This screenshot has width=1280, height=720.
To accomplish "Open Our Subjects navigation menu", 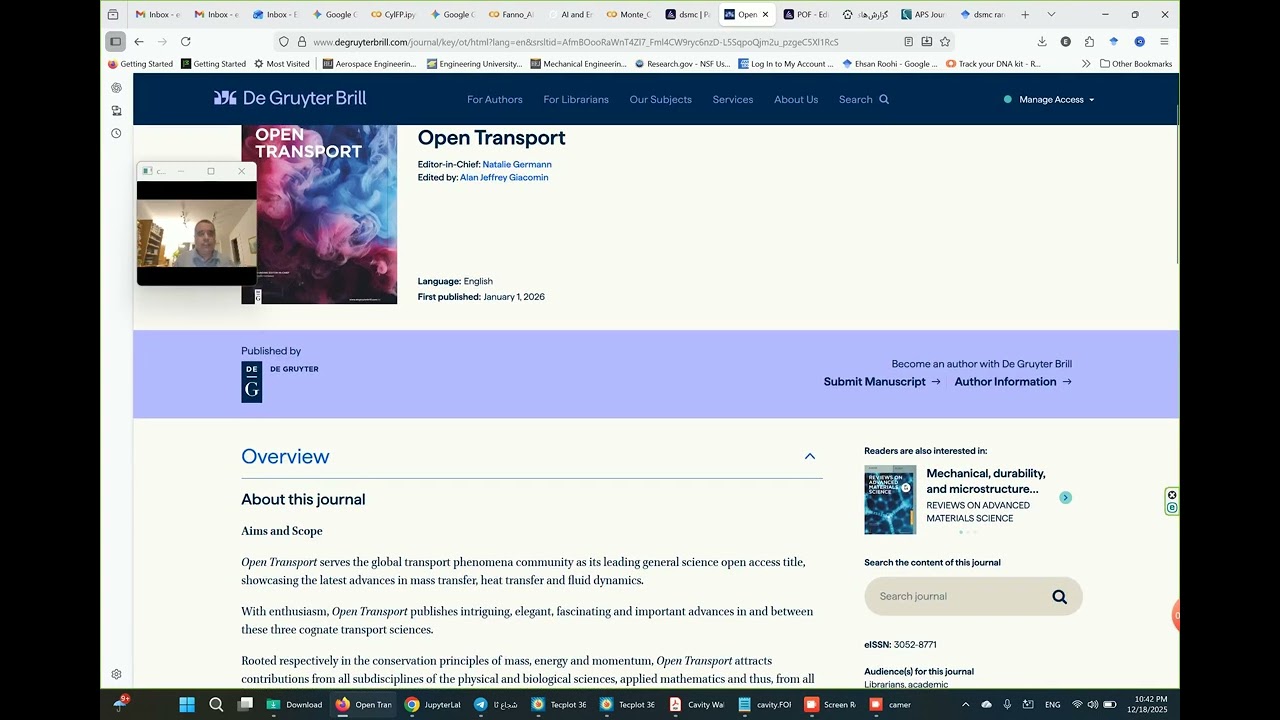I will [661, 100].
